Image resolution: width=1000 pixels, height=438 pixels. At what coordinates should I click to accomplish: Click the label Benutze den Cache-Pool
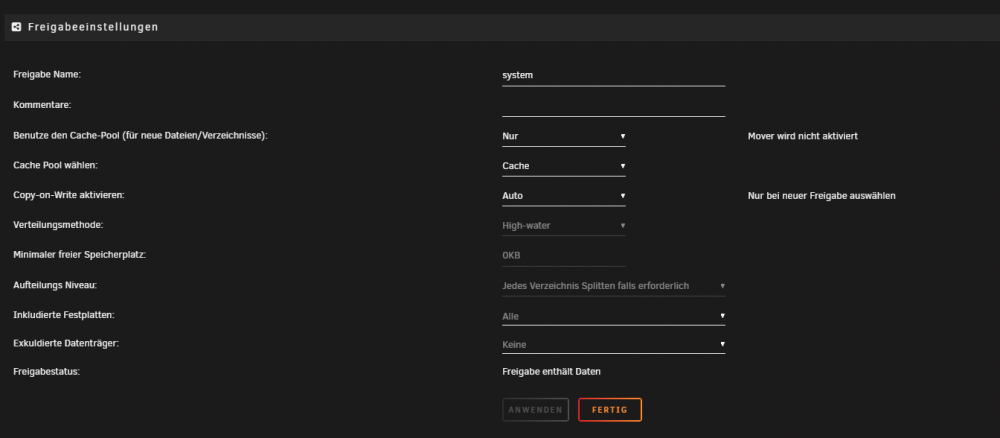(x=140, y=136)
